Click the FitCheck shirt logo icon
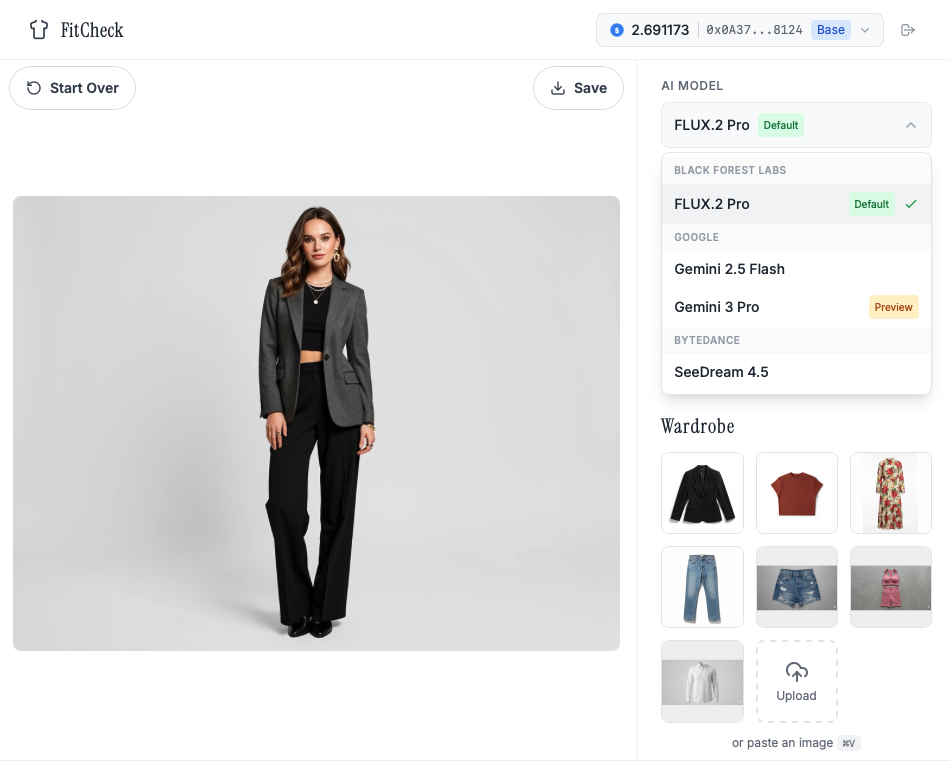950x761 pixels. tap(39, 30)
